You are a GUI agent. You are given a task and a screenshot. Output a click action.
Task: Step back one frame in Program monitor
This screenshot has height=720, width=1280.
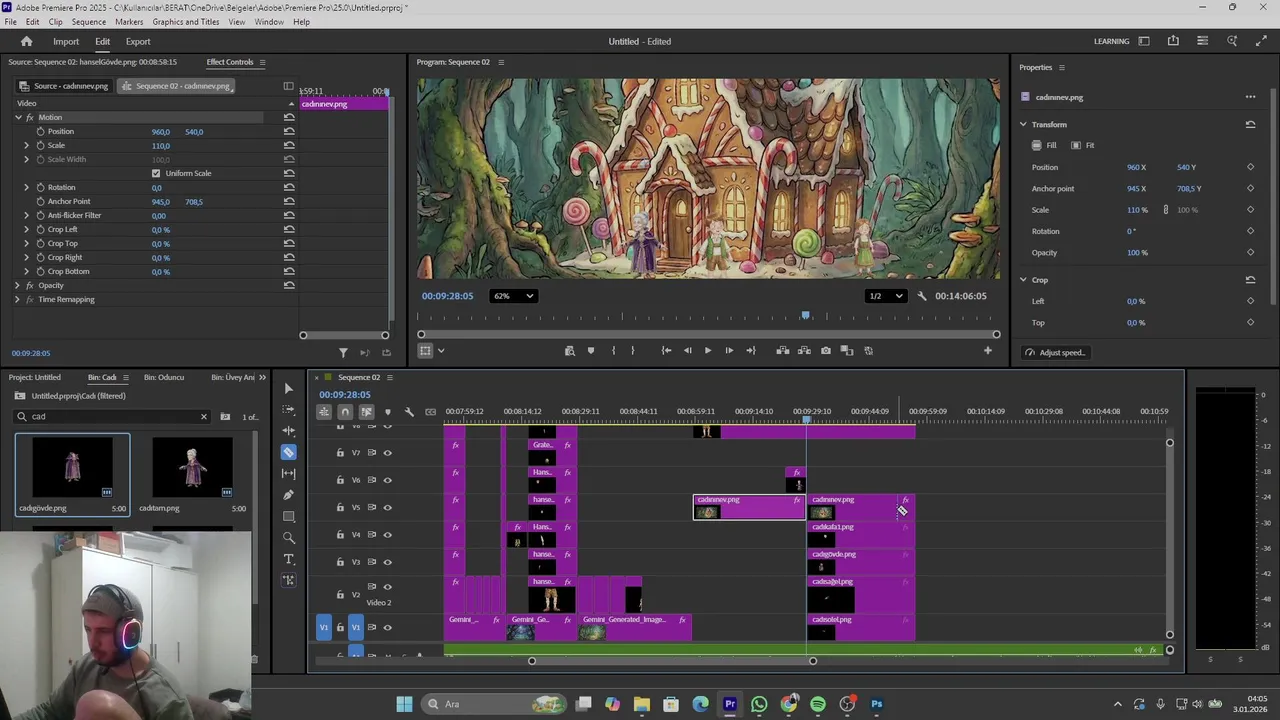[x=687, y=351]
